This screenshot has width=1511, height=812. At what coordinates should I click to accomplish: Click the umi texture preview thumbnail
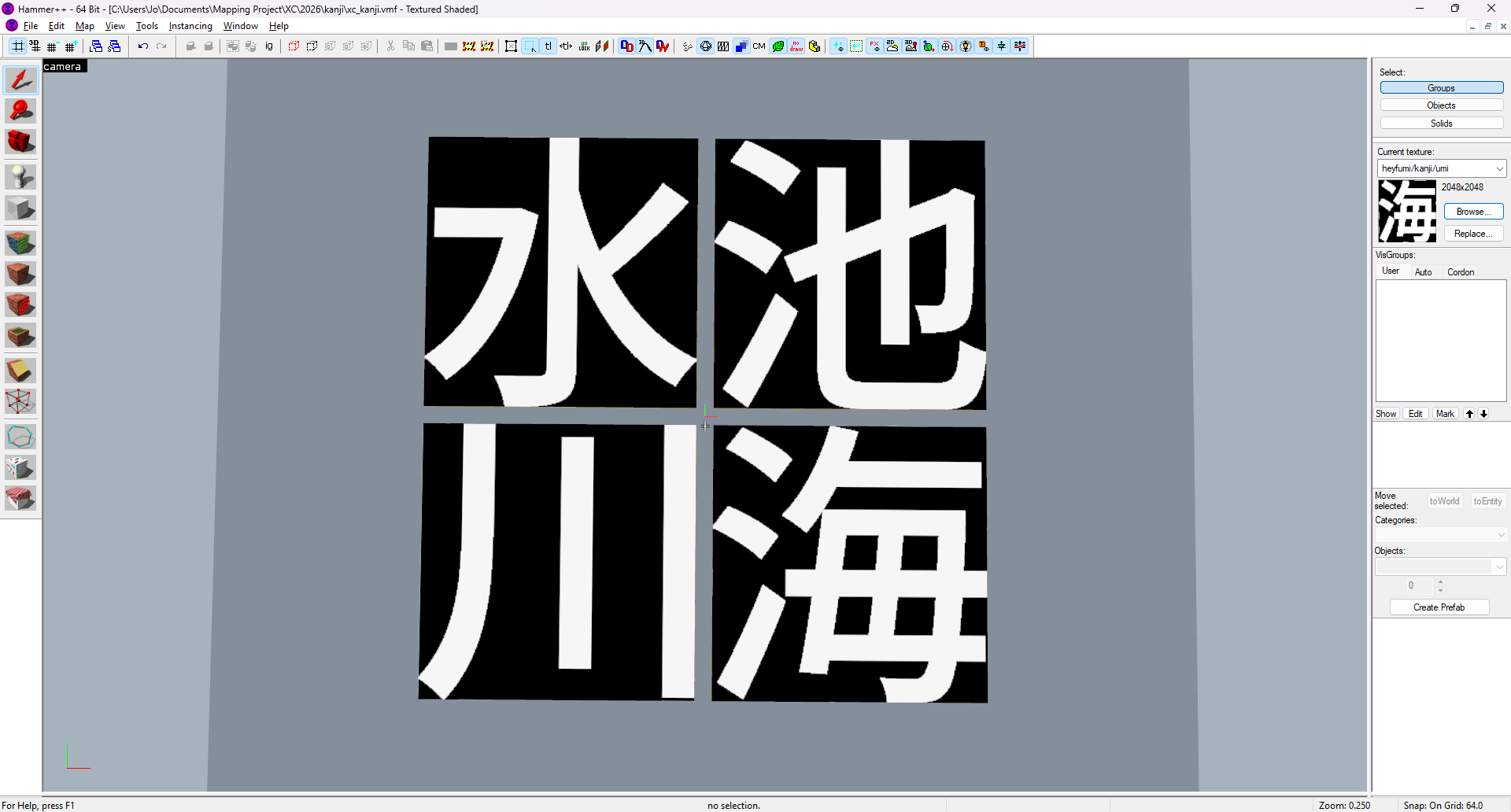pyautogui.click(x=1407, y=211)
